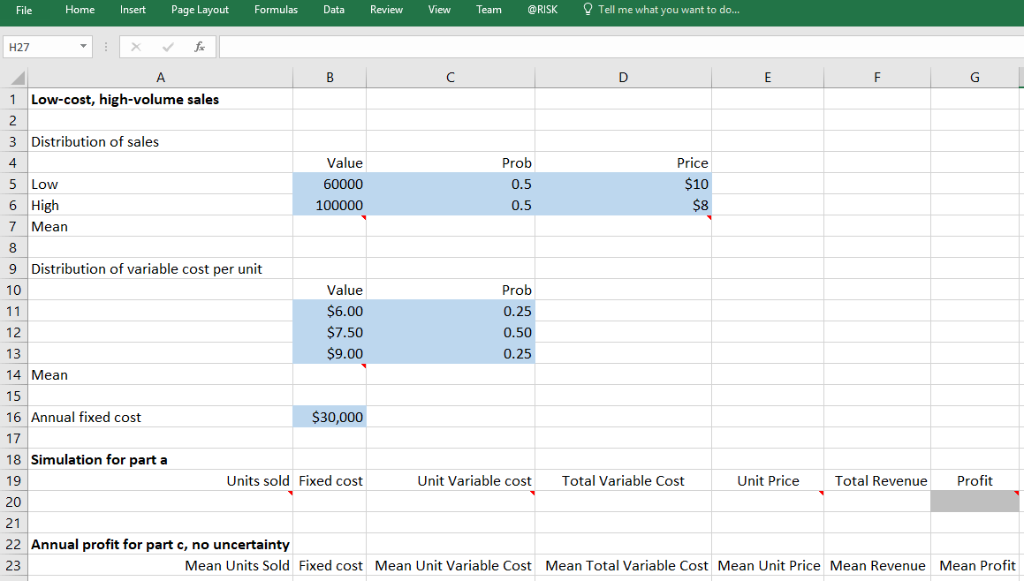Switch to the Data ribbon tab
Viewport: 1024px width, 581px height.
(x=333, y=10)
